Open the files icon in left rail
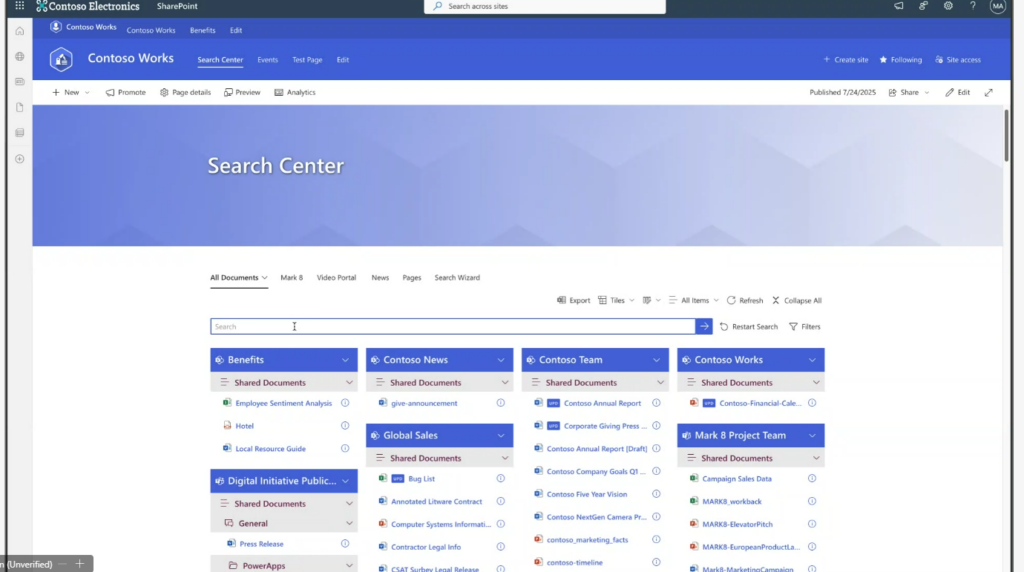The height and width of the screenshot is (572, 1024). tap(20, 107)
